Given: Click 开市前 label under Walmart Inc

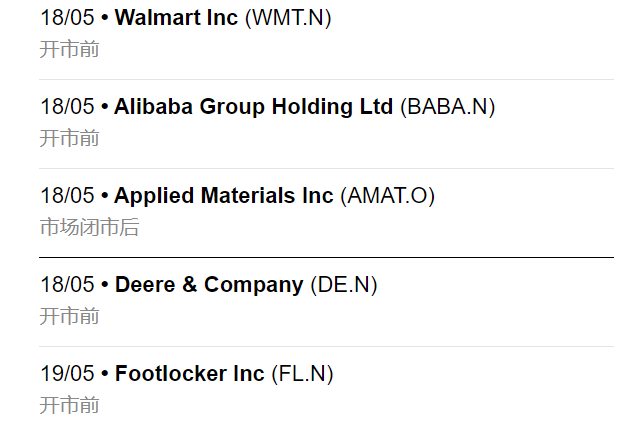Looking at the screenshot, I should pyautogui.click(x=69, y=49).
